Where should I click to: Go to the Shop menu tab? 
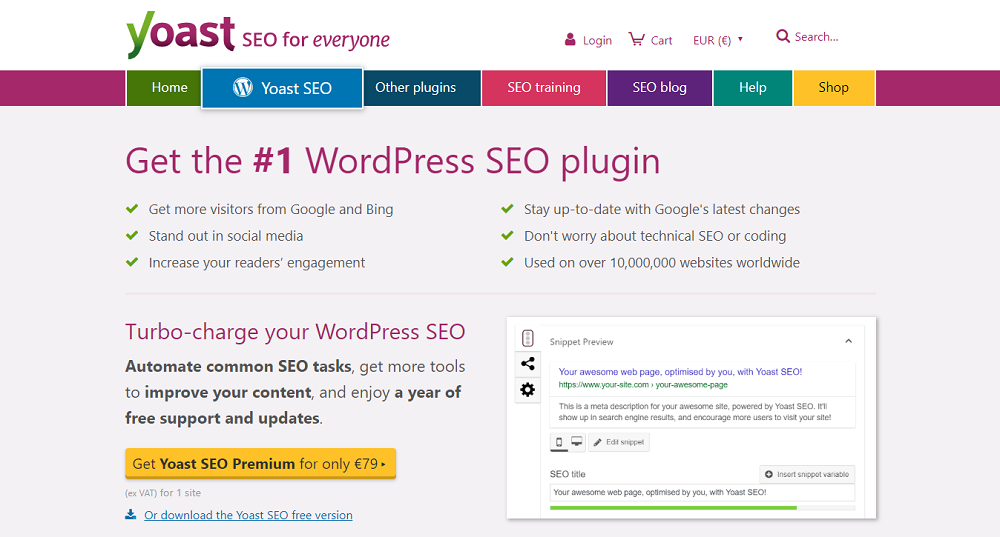pos(833,88)
